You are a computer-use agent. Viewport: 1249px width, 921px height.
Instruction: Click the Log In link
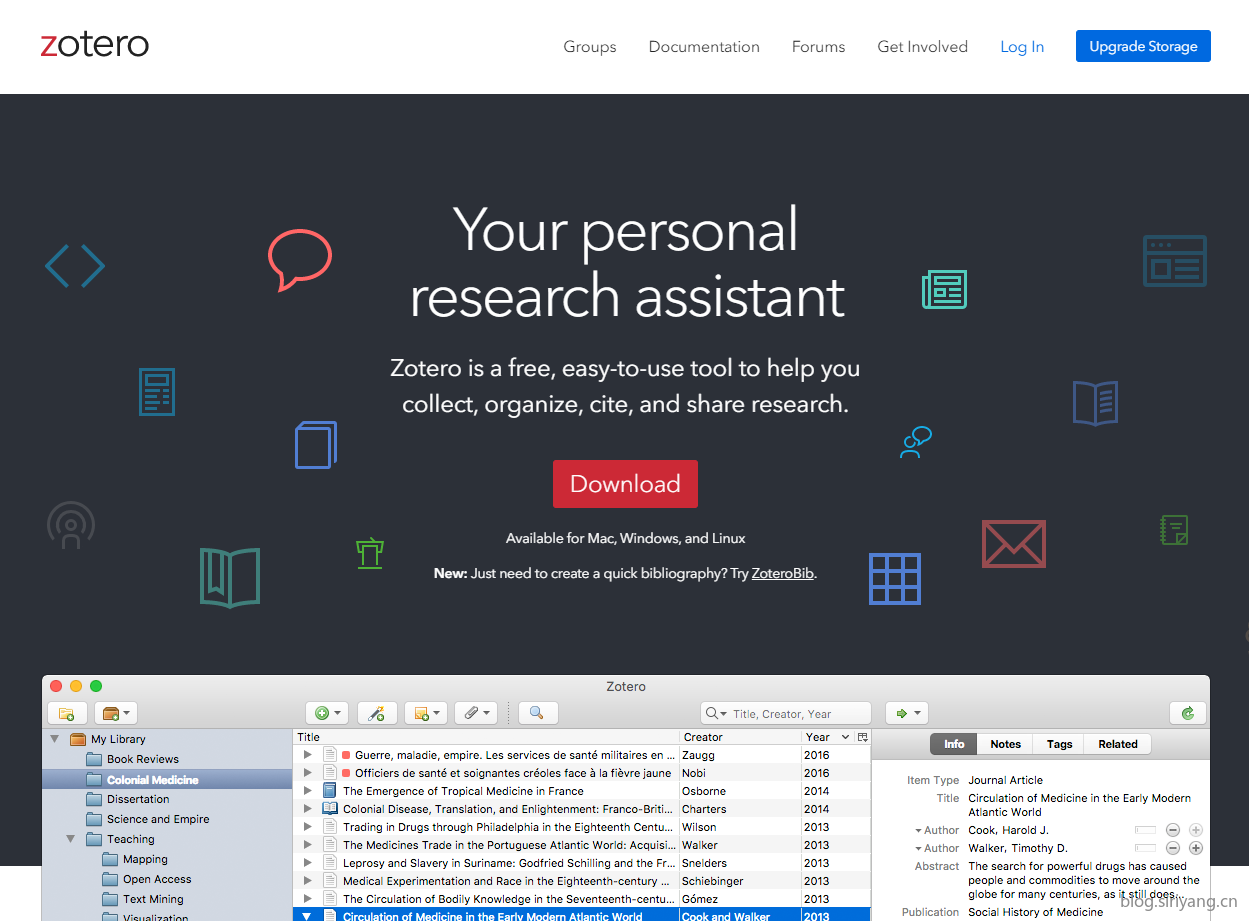click(x=1022, y=47)
